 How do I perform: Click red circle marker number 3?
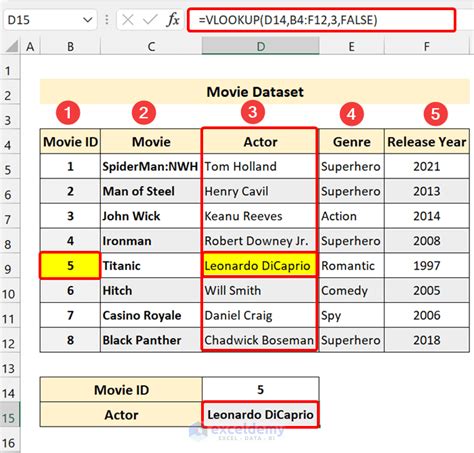click(x=253, y=112)
